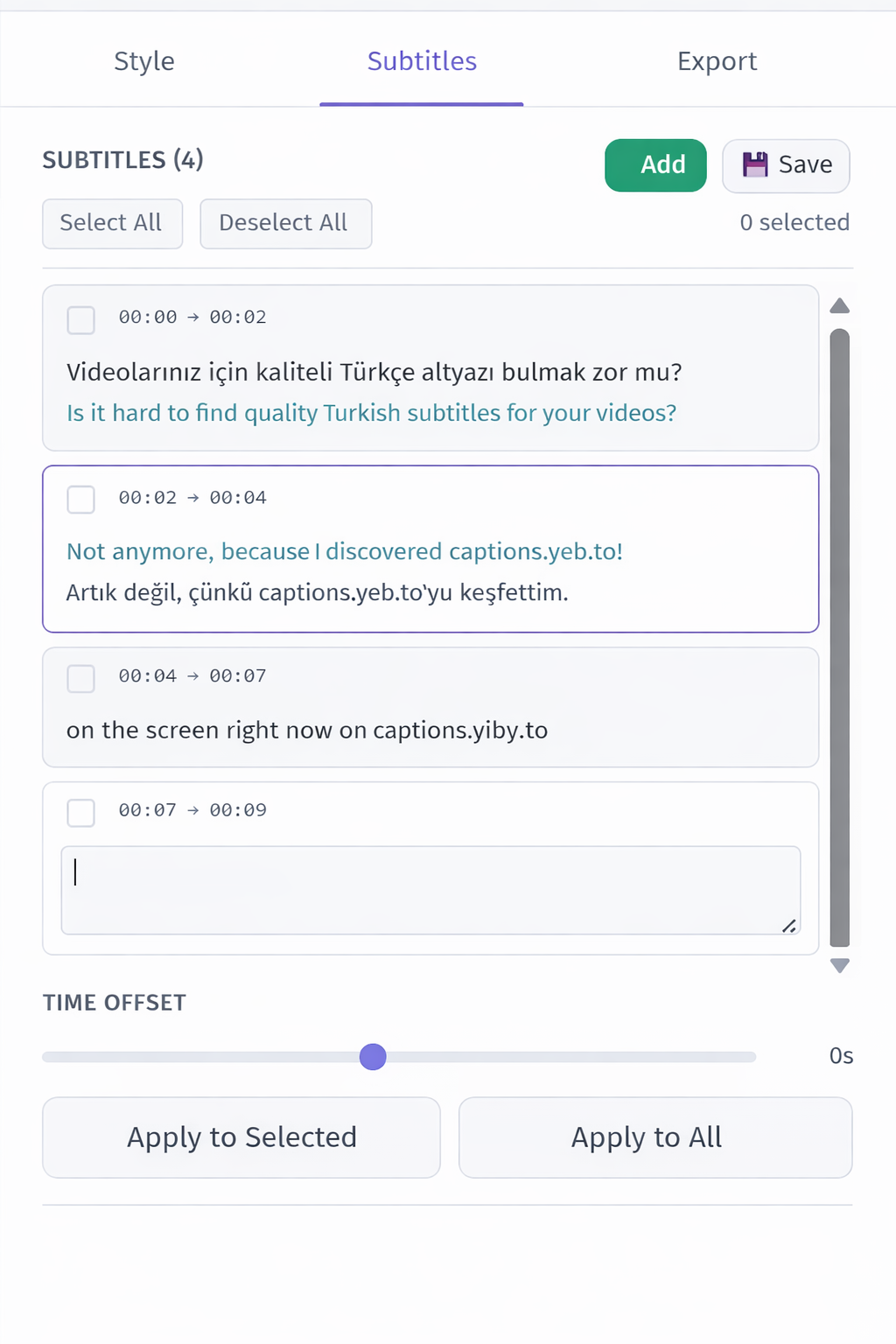The width and height of the screenshot is (896, 1344).
Task: Click the Select All button
Action: 112,224
